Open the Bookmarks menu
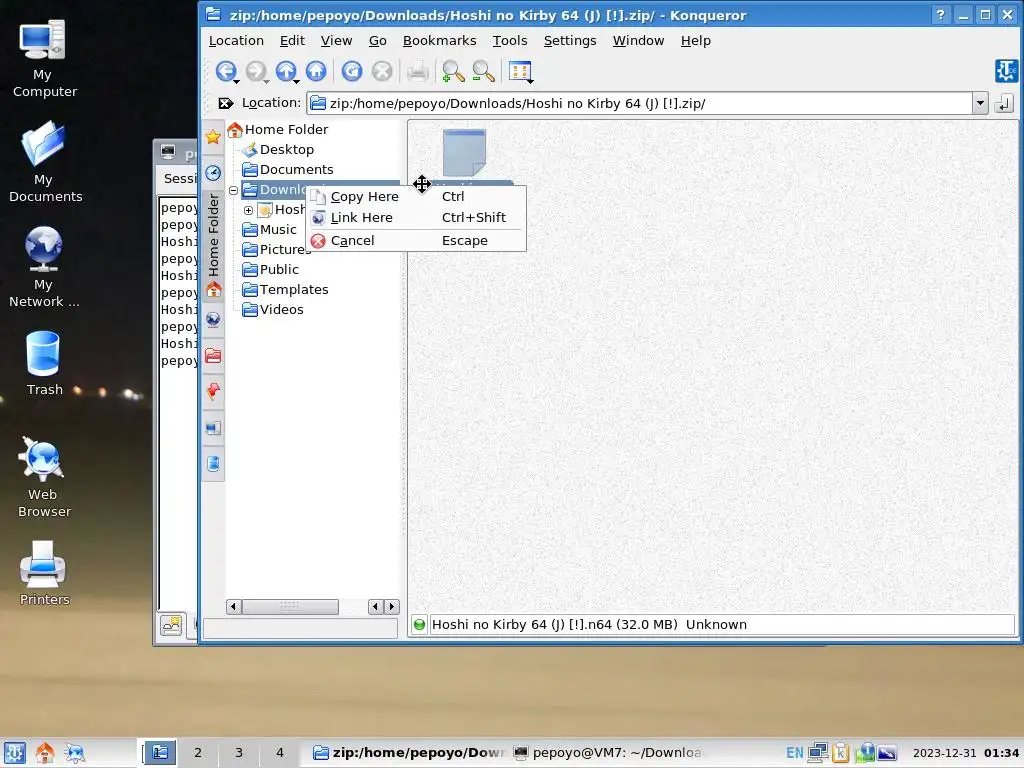 [440, 40]
